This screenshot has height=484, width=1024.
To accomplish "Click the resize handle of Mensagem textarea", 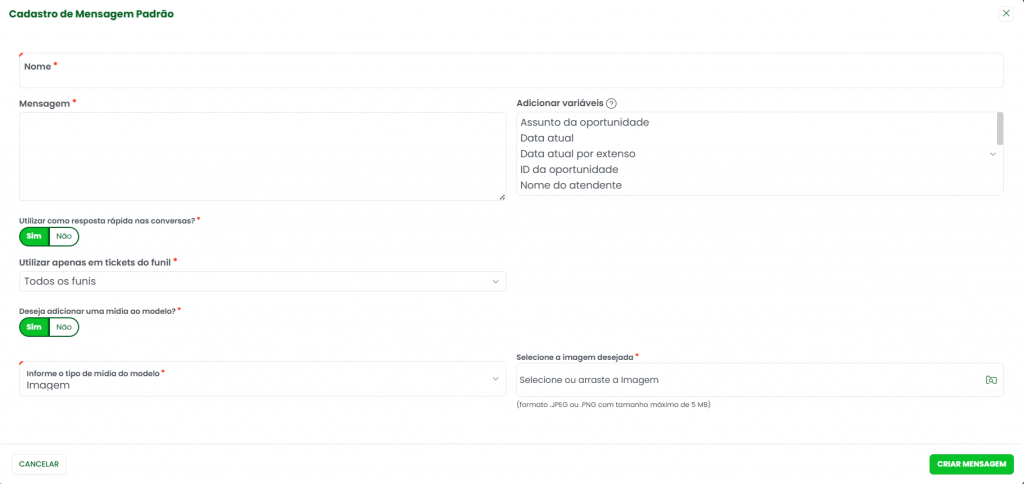I will point(502,196).
